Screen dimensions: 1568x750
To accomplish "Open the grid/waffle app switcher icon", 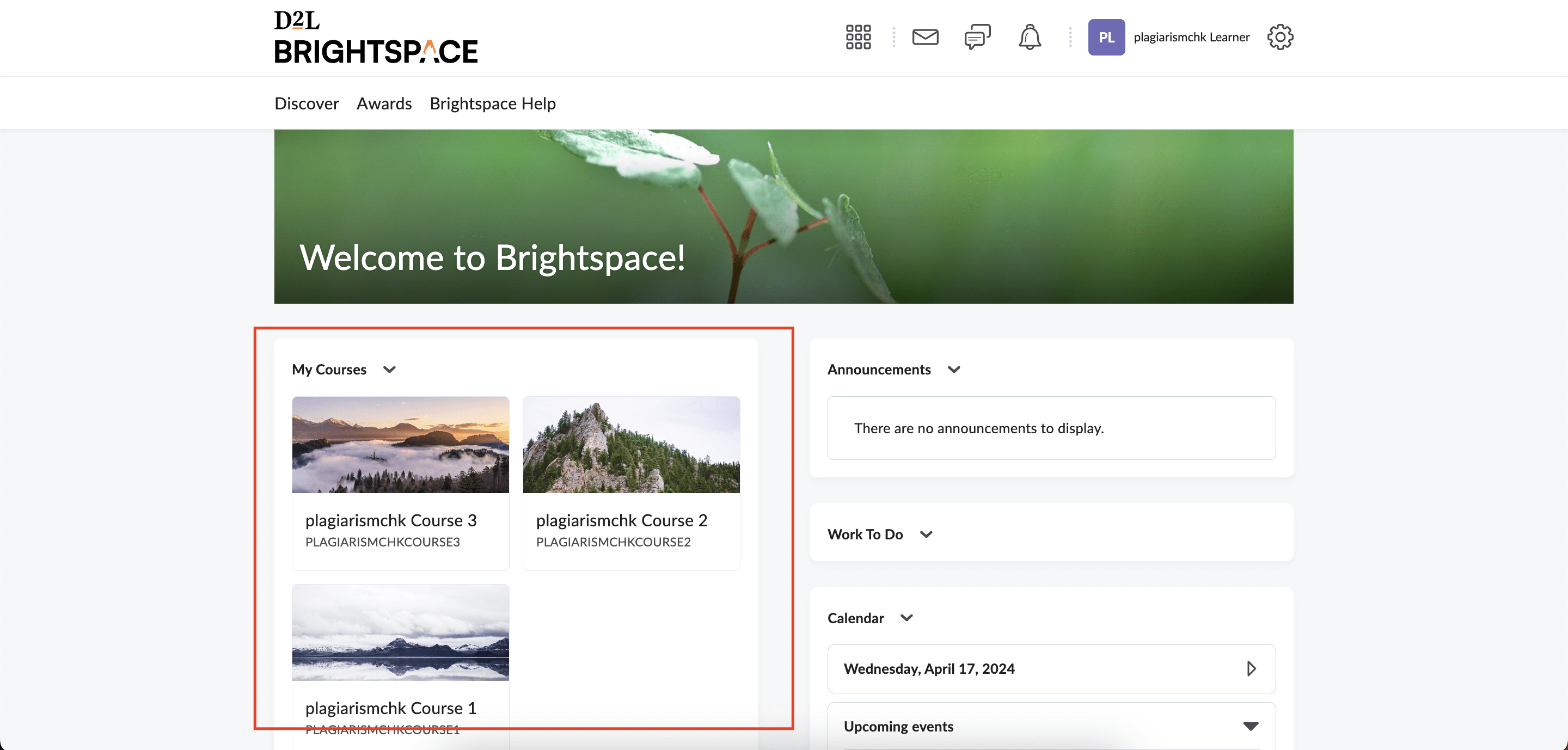I will [857, 36].
